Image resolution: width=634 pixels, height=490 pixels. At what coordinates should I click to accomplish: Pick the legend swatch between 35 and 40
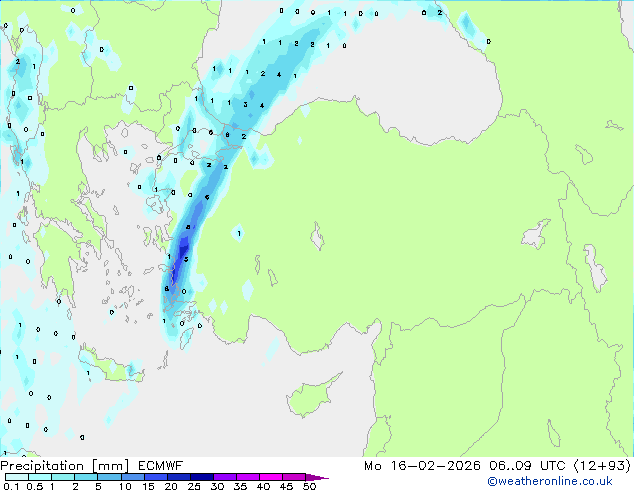[248, 477]
